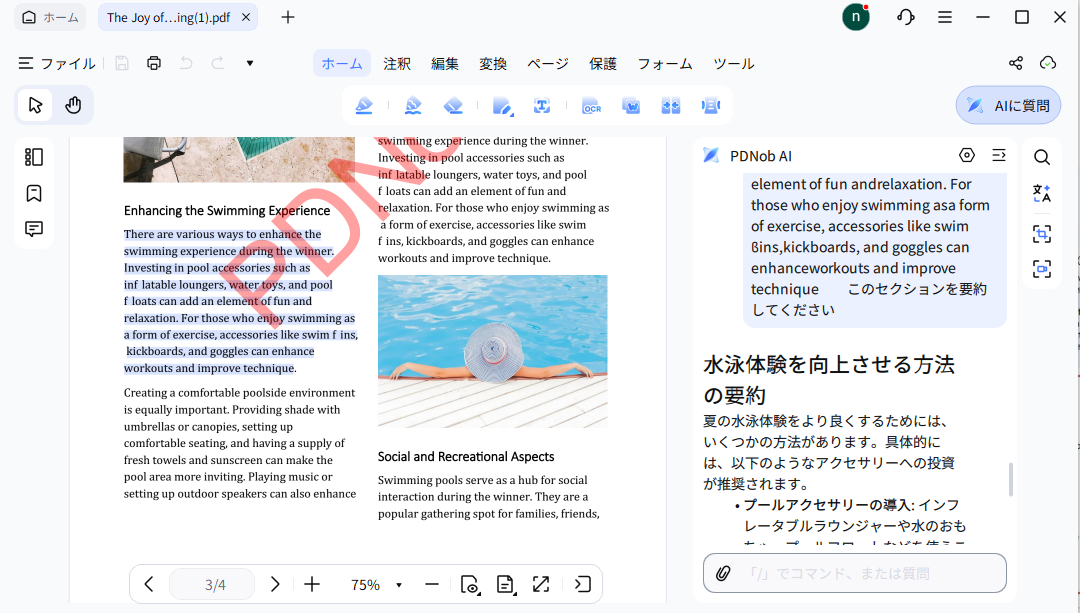Open the convert to Word tool
This screenshot has height=613, width=1080.
click(x=631, y=106)
